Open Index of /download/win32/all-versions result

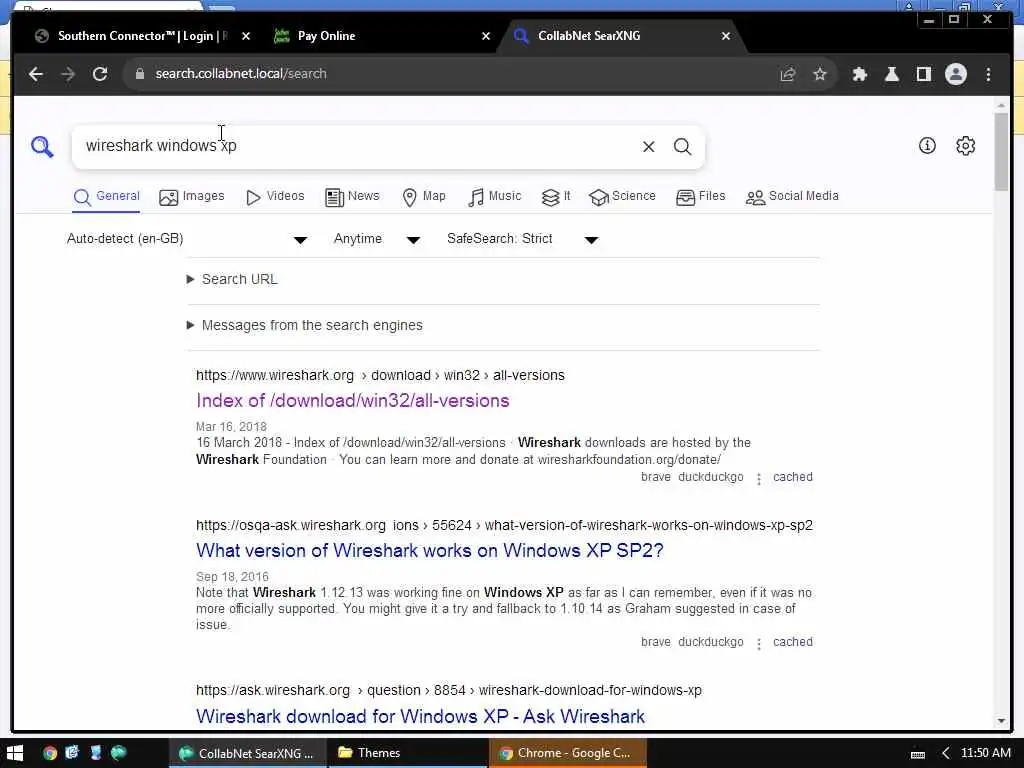click(x=353, y=400)
